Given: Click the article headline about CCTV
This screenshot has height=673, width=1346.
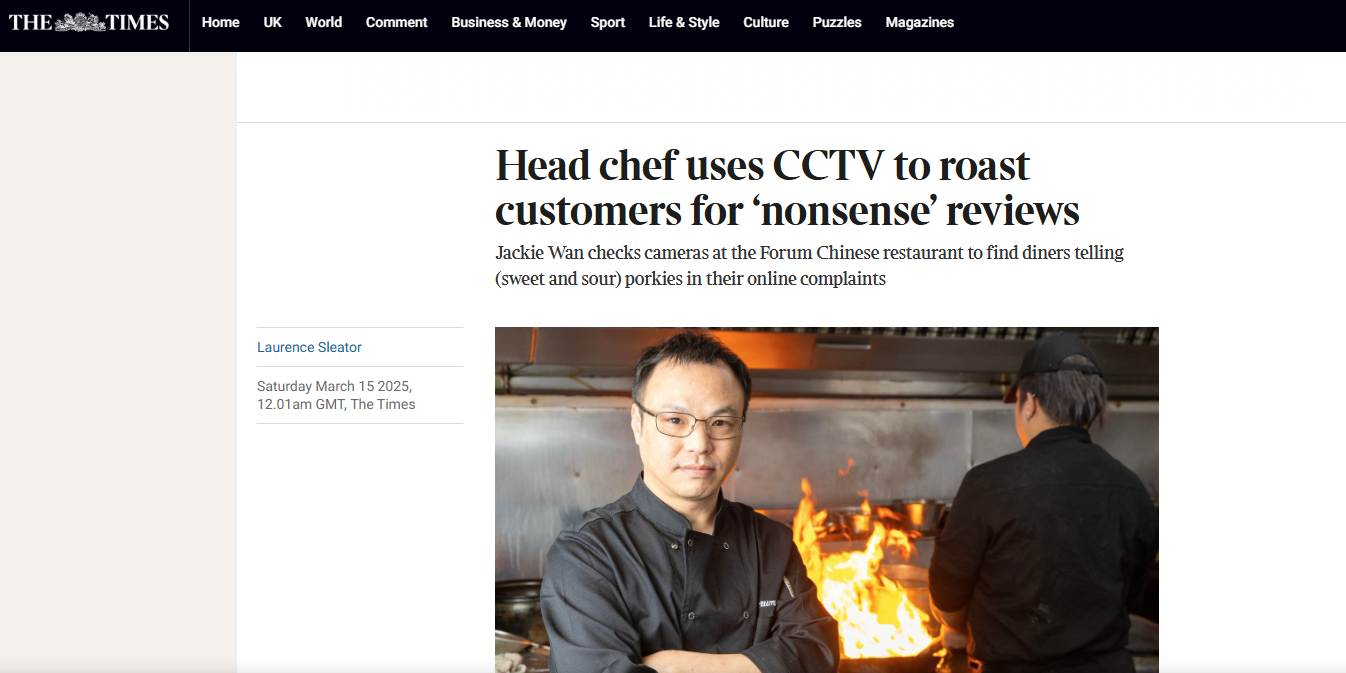Looking at the screenshot, I should click(x=787, y=188).
